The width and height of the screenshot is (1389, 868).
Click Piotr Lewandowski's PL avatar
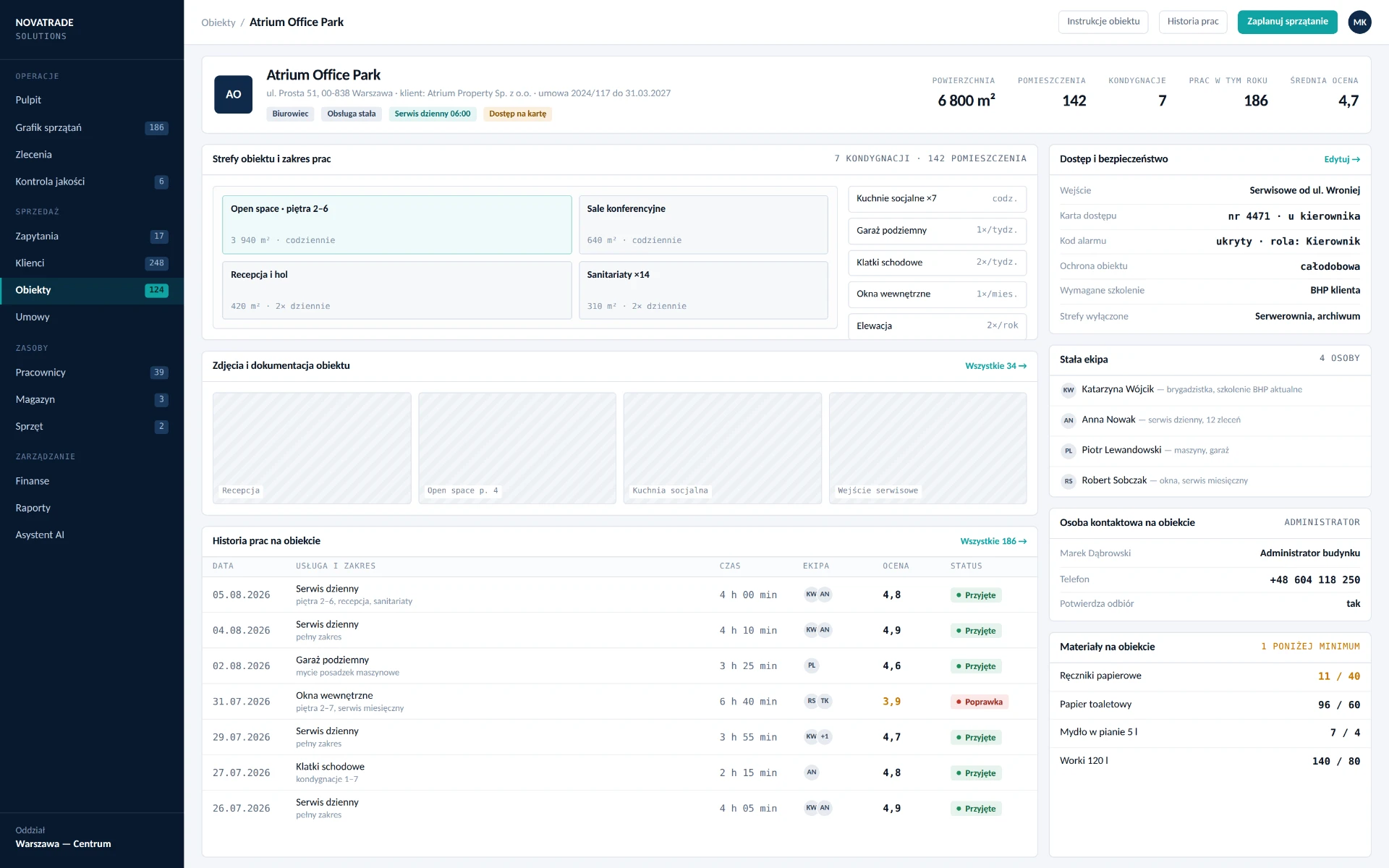point(1069,451)
